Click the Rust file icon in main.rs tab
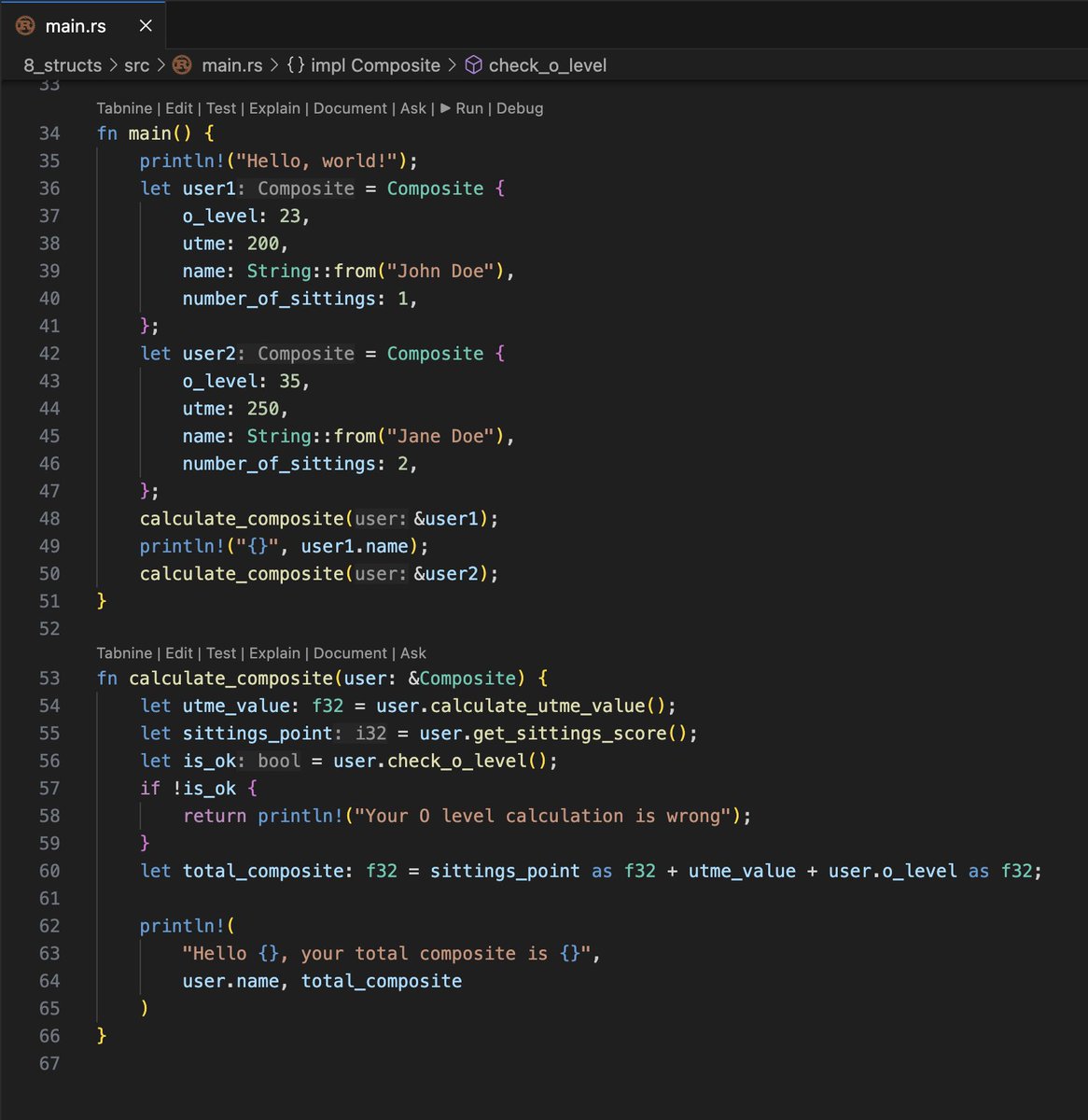 point(25,26)
